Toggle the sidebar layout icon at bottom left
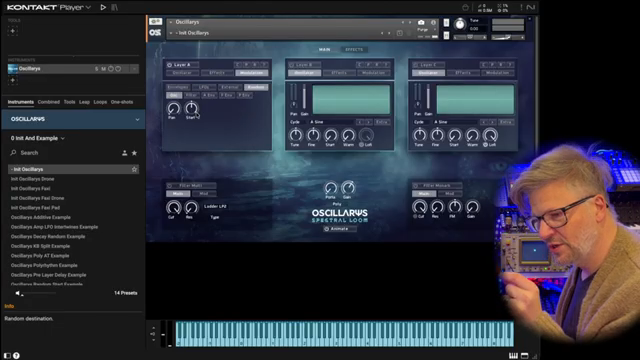The width and height of the screenshot is (640, 360). 7,356
